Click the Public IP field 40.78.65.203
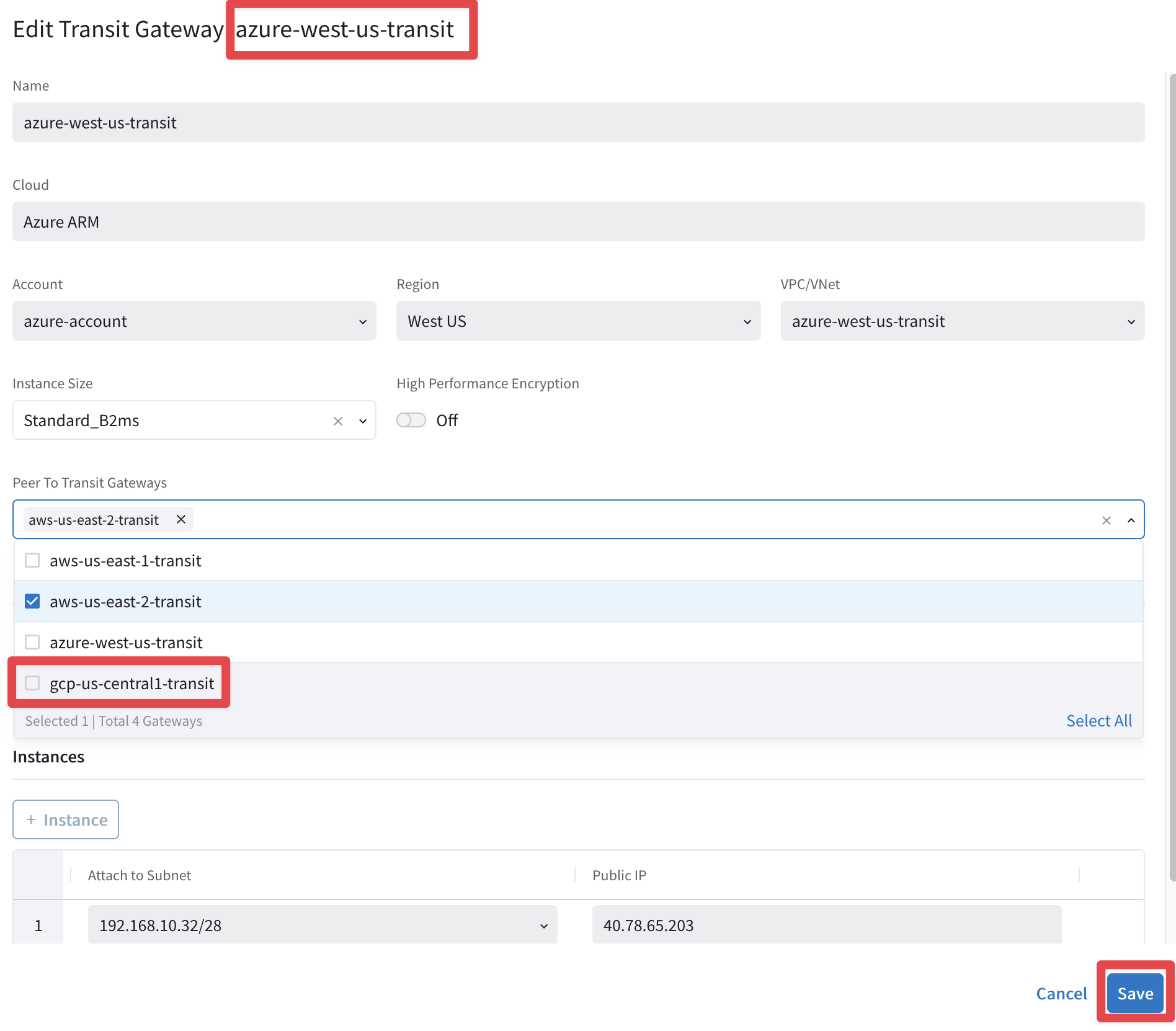Viewport: 1176px width, 1031px height. tap(826, 925)
